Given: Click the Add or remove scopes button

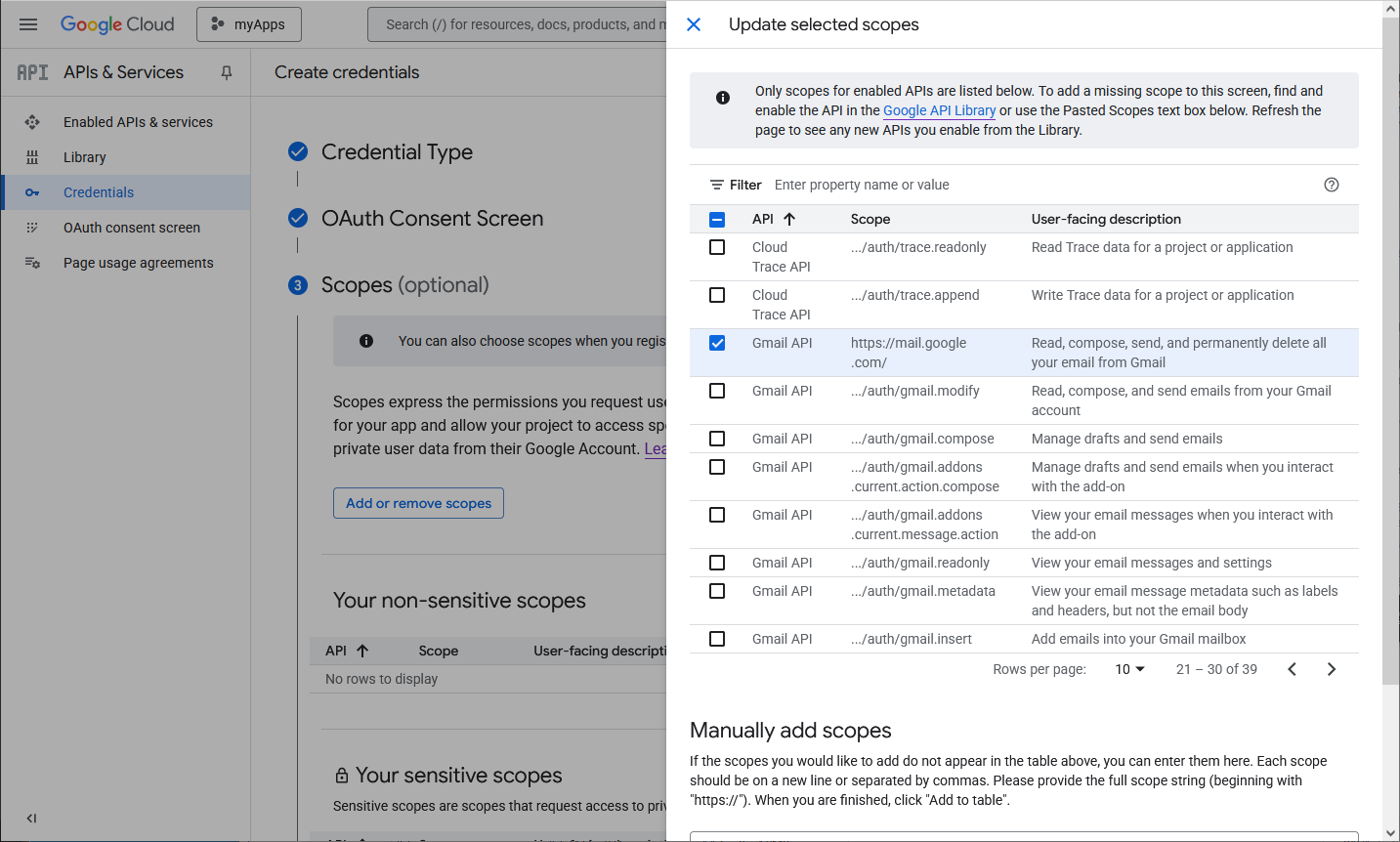Looking at the screenshot, I should tap(418, 503).
